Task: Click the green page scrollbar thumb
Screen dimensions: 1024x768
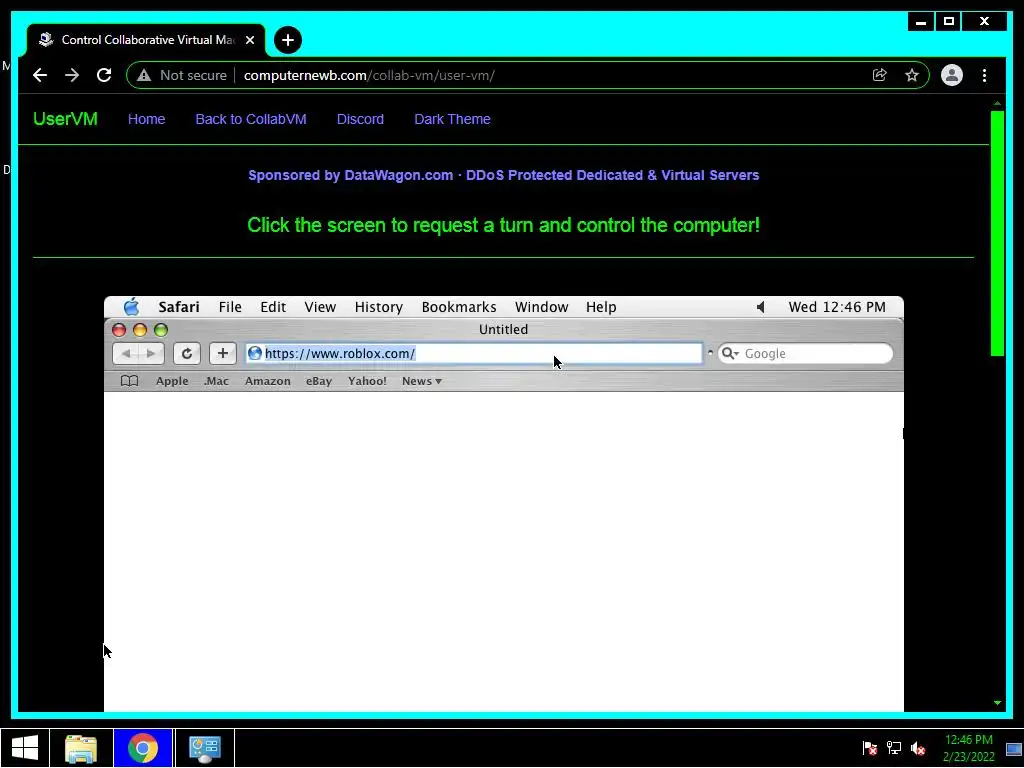Action: pyautogui.click(x=997, y=233)
